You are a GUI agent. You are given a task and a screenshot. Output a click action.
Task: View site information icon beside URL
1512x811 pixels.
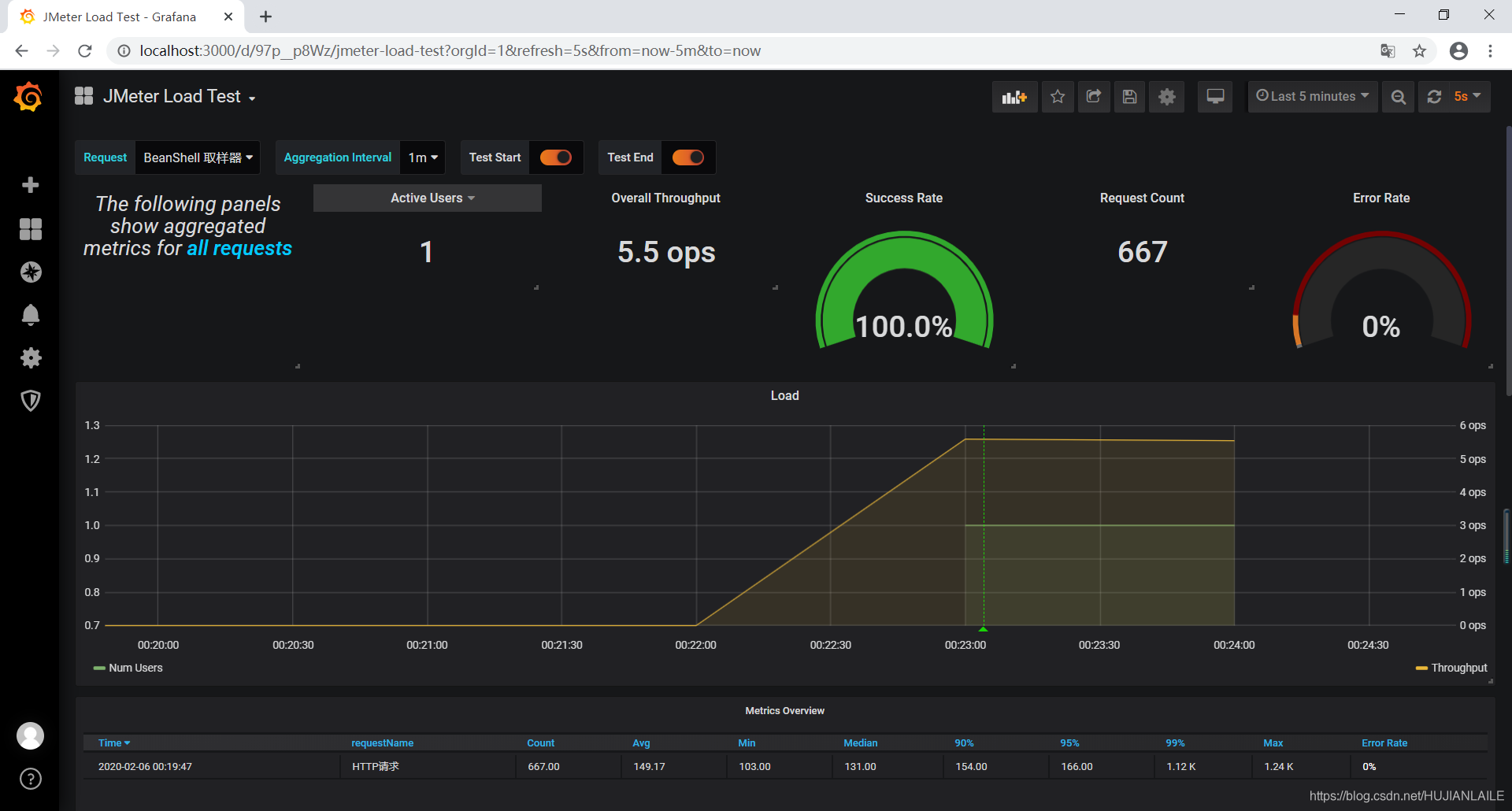point(124,51)
